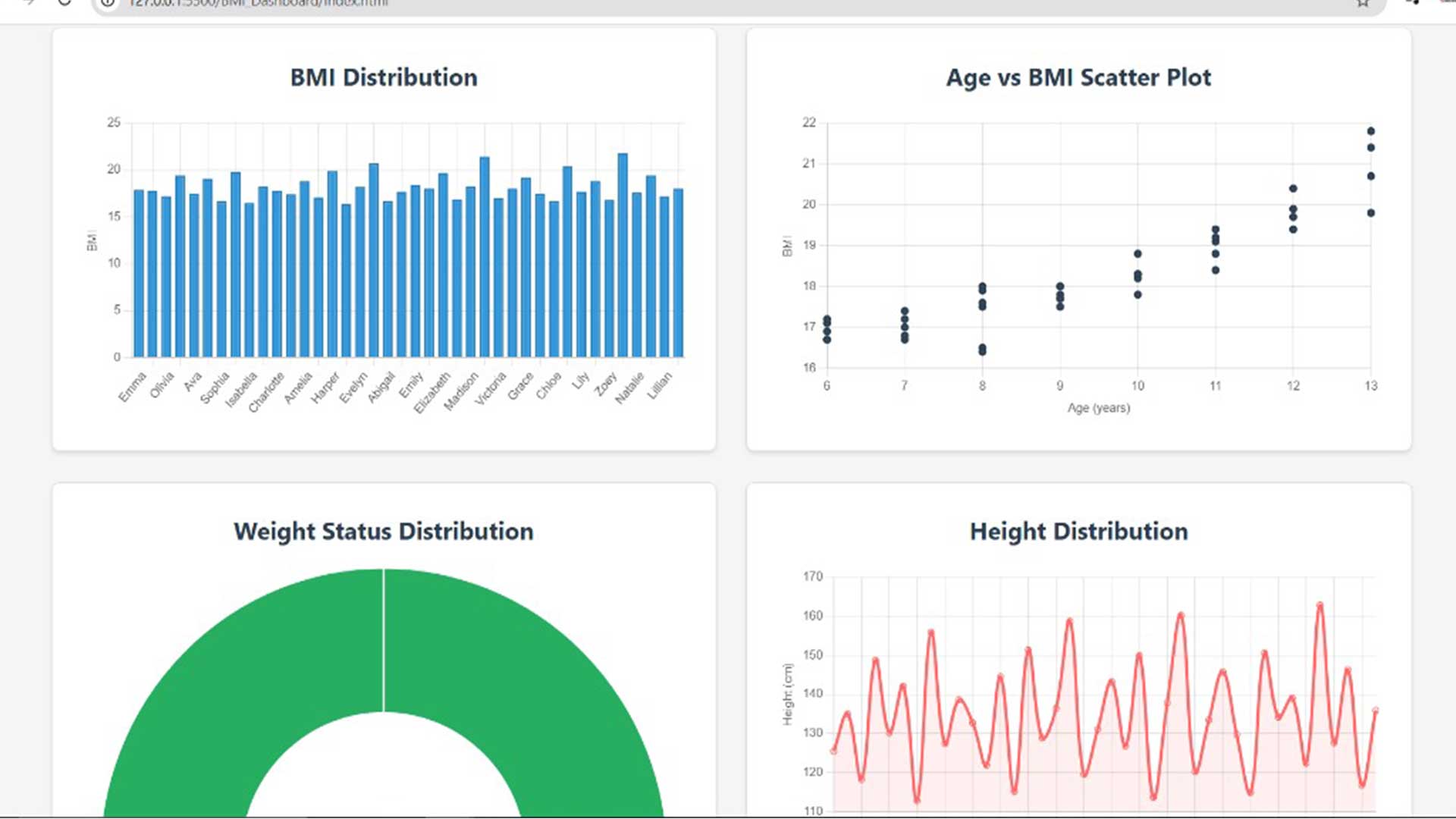
Task: Click the Olivia label on the bar chart axis
Action: click(x=162, y=385)
